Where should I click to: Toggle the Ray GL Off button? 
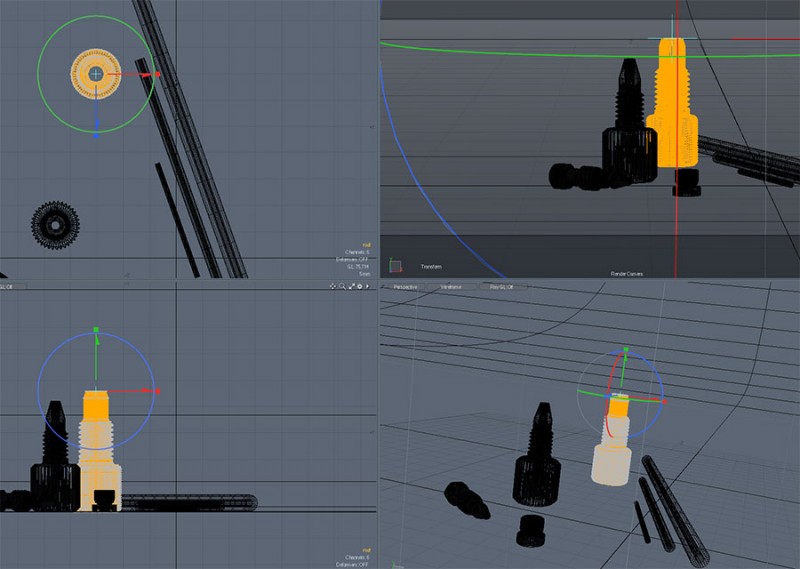(501, 286)
